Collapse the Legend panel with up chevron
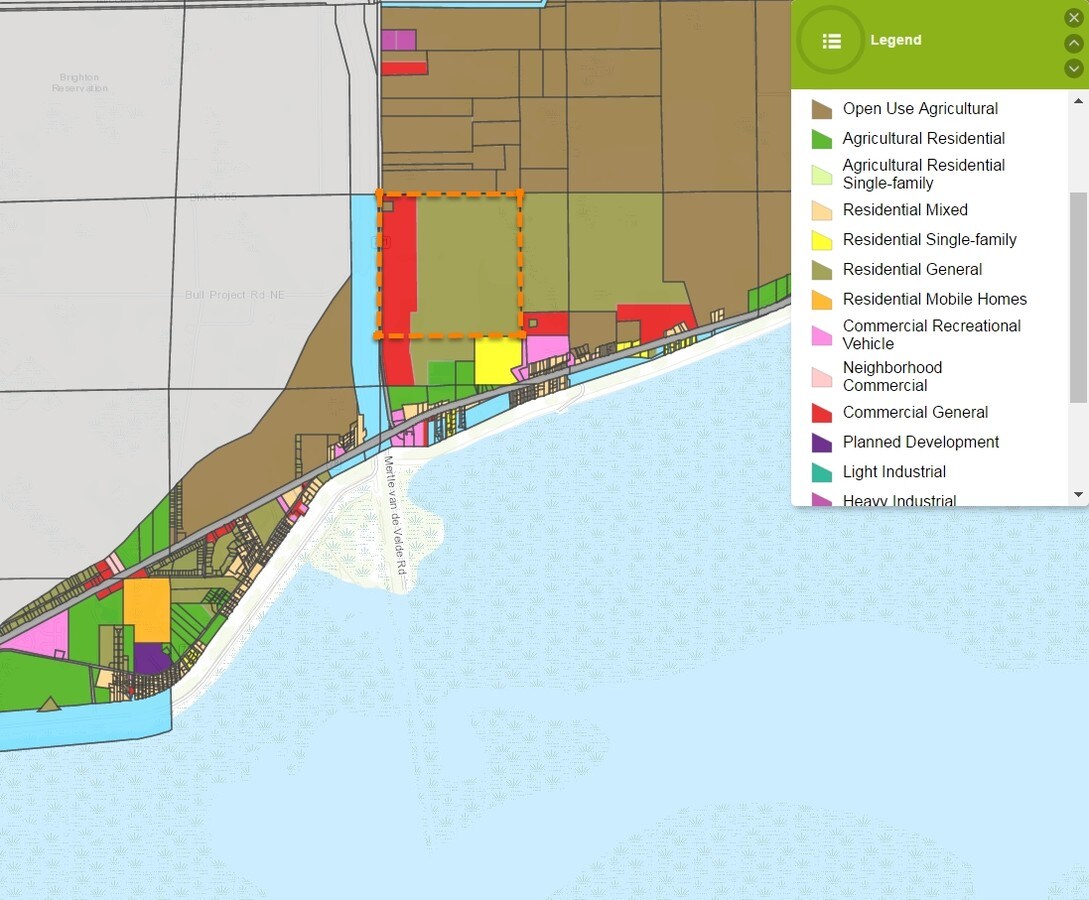Screen dimensions: 1089x900 click(1074, 43)
